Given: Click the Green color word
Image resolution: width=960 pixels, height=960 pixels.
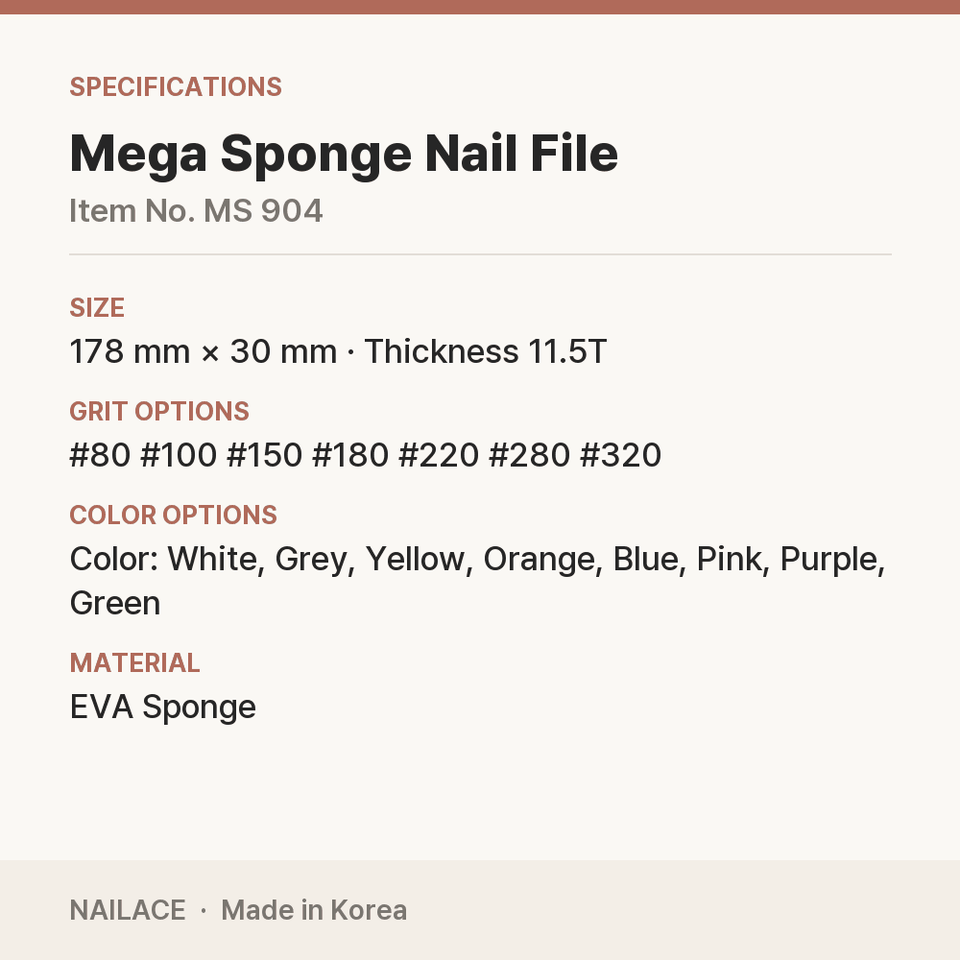Looking at the screenshot, I should coord(115,603).
